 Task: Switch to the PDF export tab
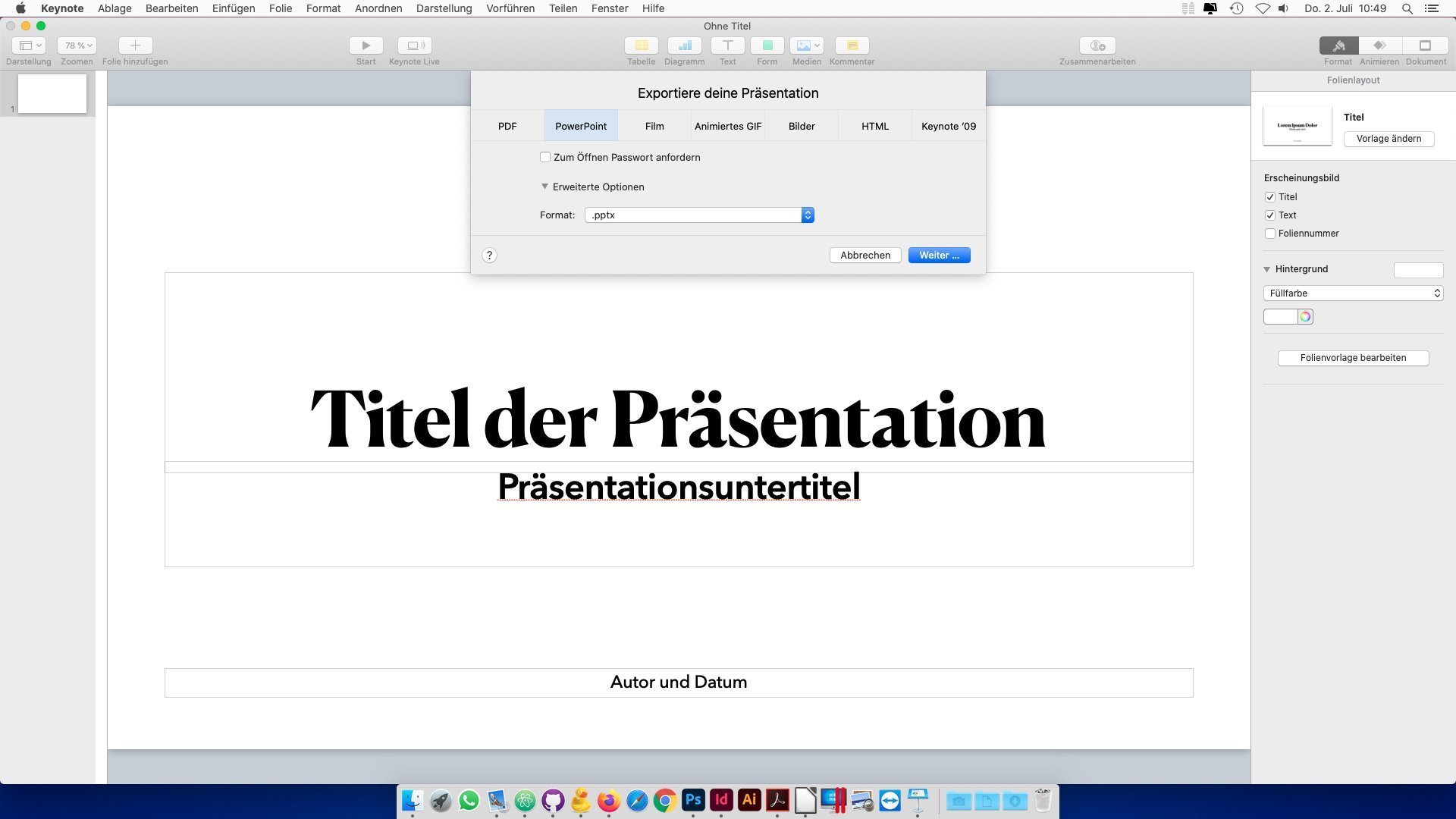[x=507, y=126]
